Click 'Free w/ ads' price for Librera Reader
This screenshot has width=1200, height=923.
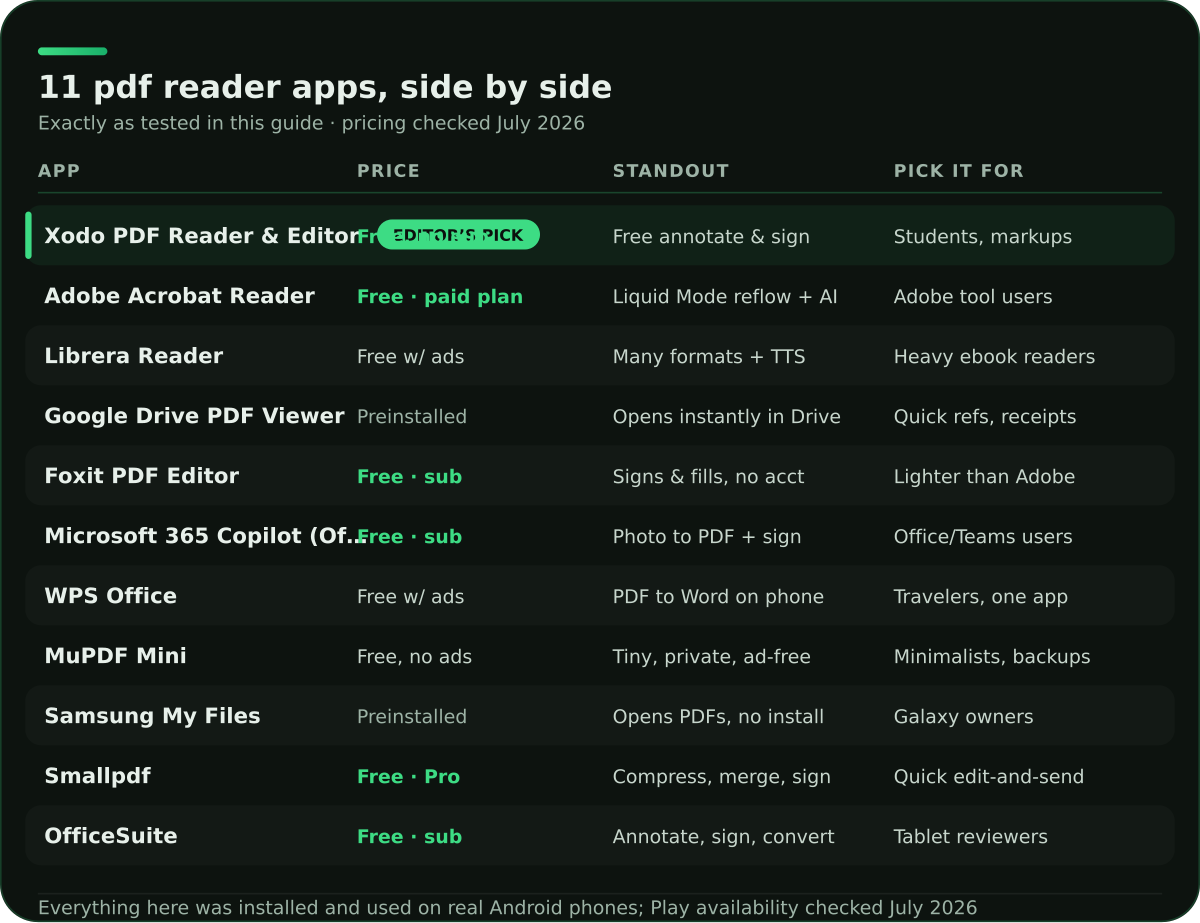(x=411, y=357)
